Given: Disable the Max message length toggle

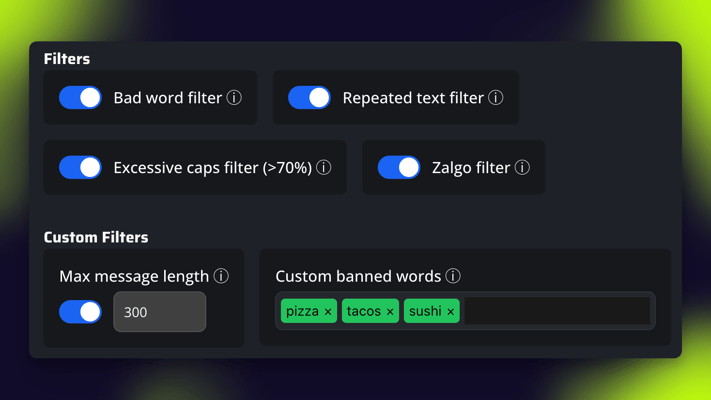Looking at the screenshot, I should coord(80,312).
